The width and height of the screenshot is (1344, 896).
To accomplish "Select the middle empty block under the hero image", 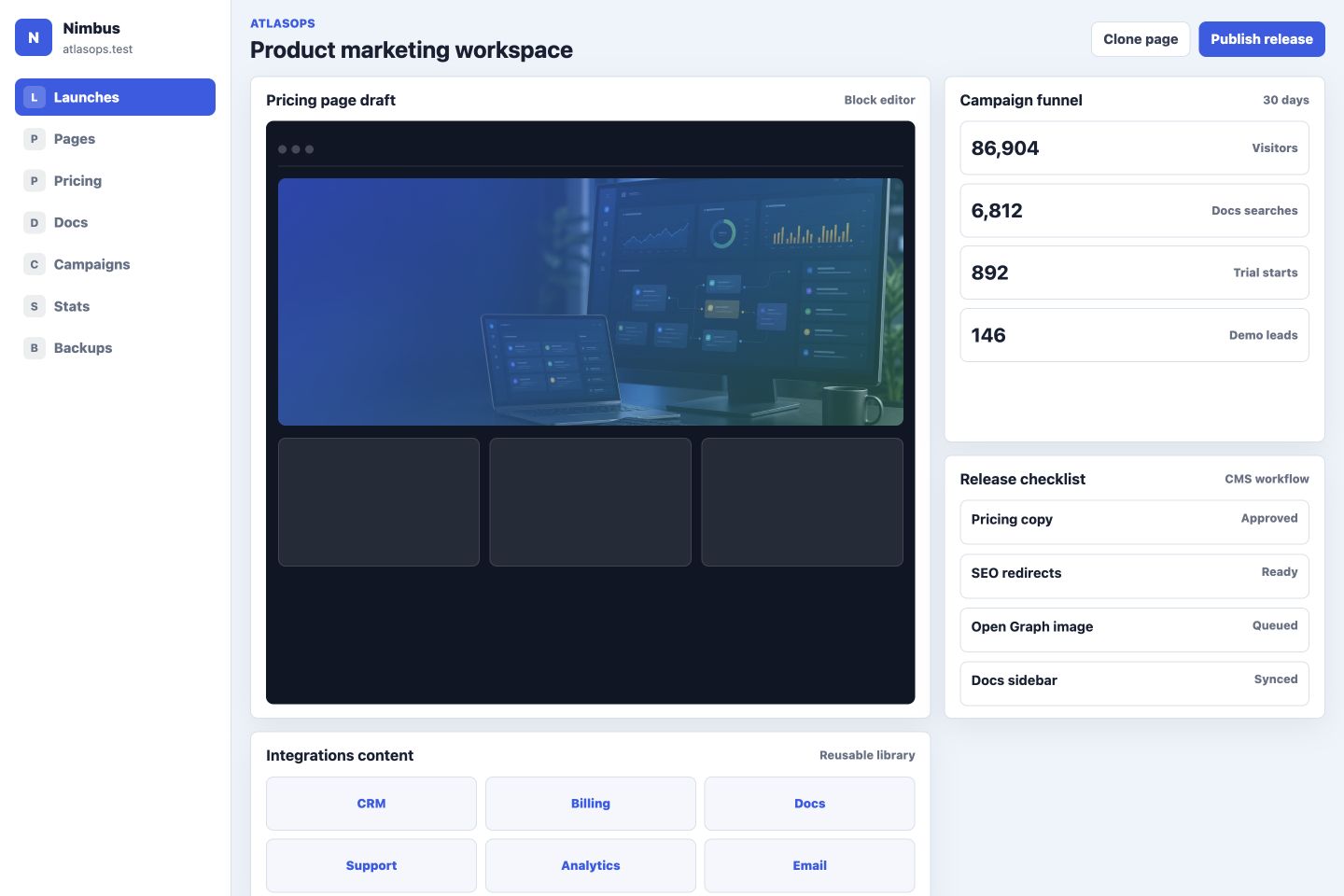I will [591, 502].
